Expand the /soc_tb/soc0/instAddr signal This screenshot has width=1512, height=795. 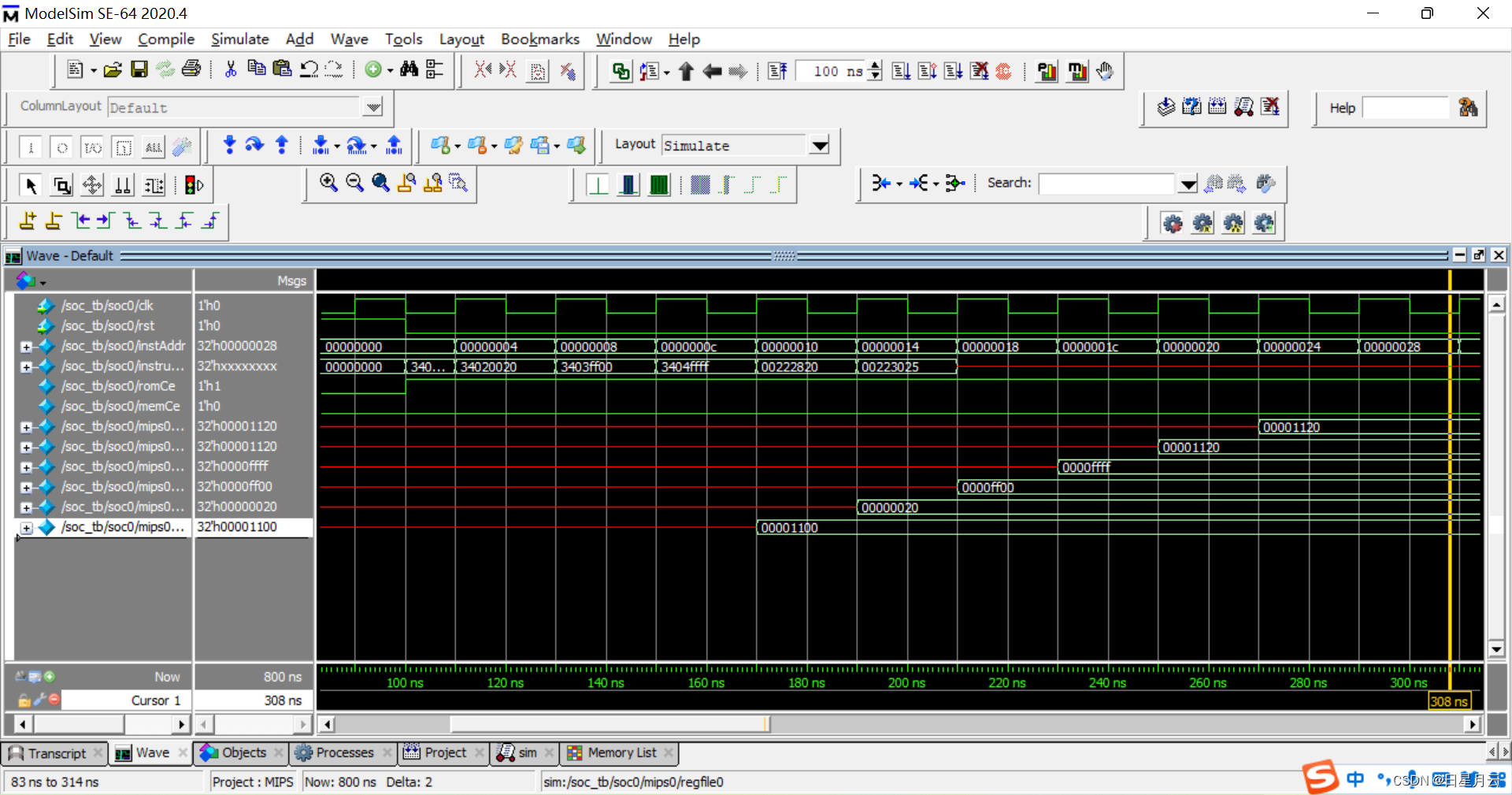[x=26, y=347]
